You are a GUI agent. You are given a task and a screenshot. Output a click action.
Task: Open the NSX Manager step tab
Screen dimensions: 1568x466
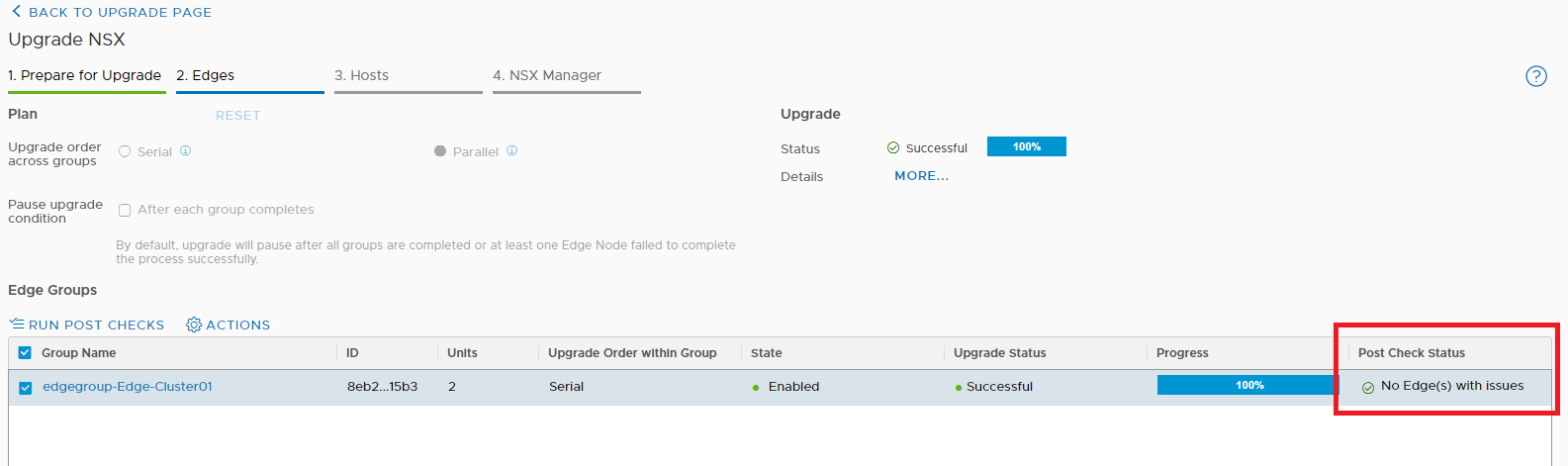[x=566, y=75]
